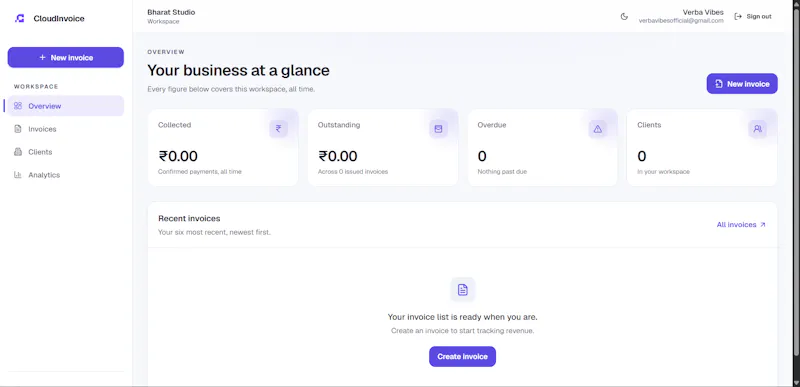Click the Recent invoices heading
Screen dimensions: 800x387
[x=189, y=218]
